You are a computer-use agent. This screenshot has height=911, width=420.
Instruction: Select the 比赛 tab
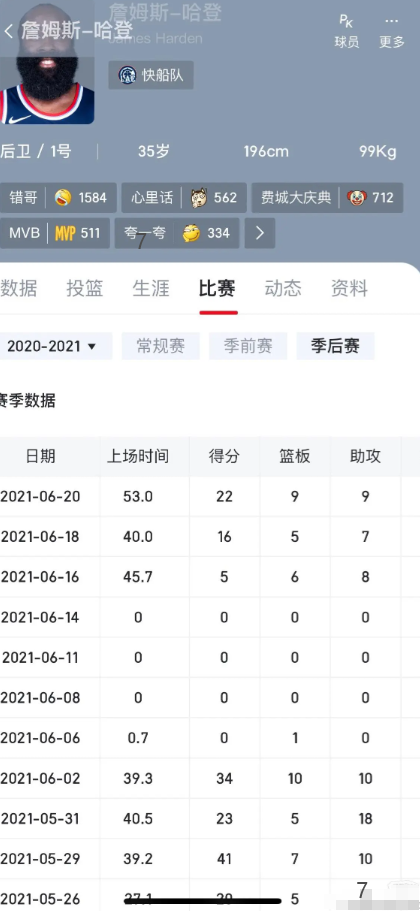click(x=217, y=288)
